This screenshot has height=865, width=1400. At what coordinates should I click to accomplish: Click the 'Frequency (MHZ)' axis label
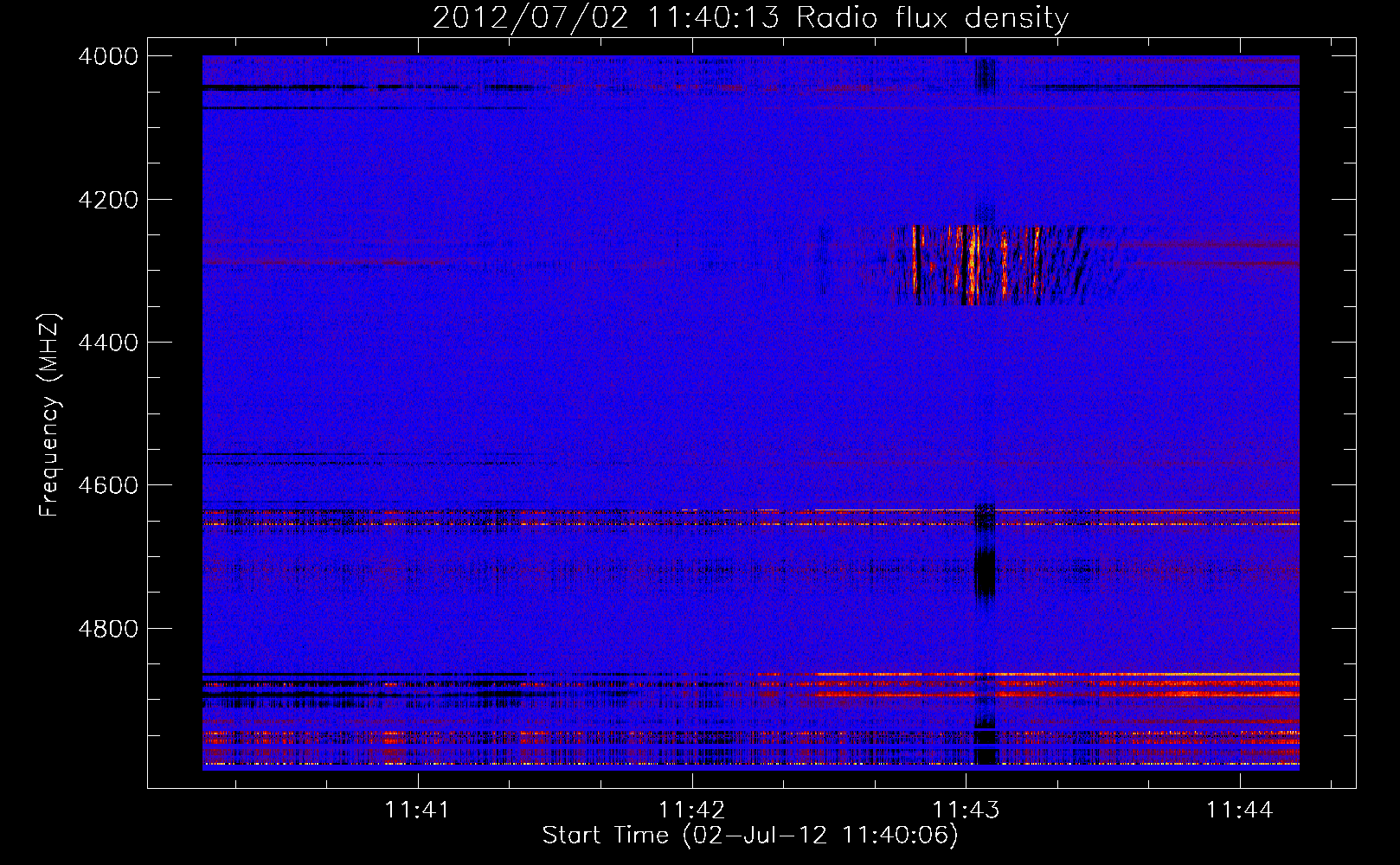[x=50, y=415]
